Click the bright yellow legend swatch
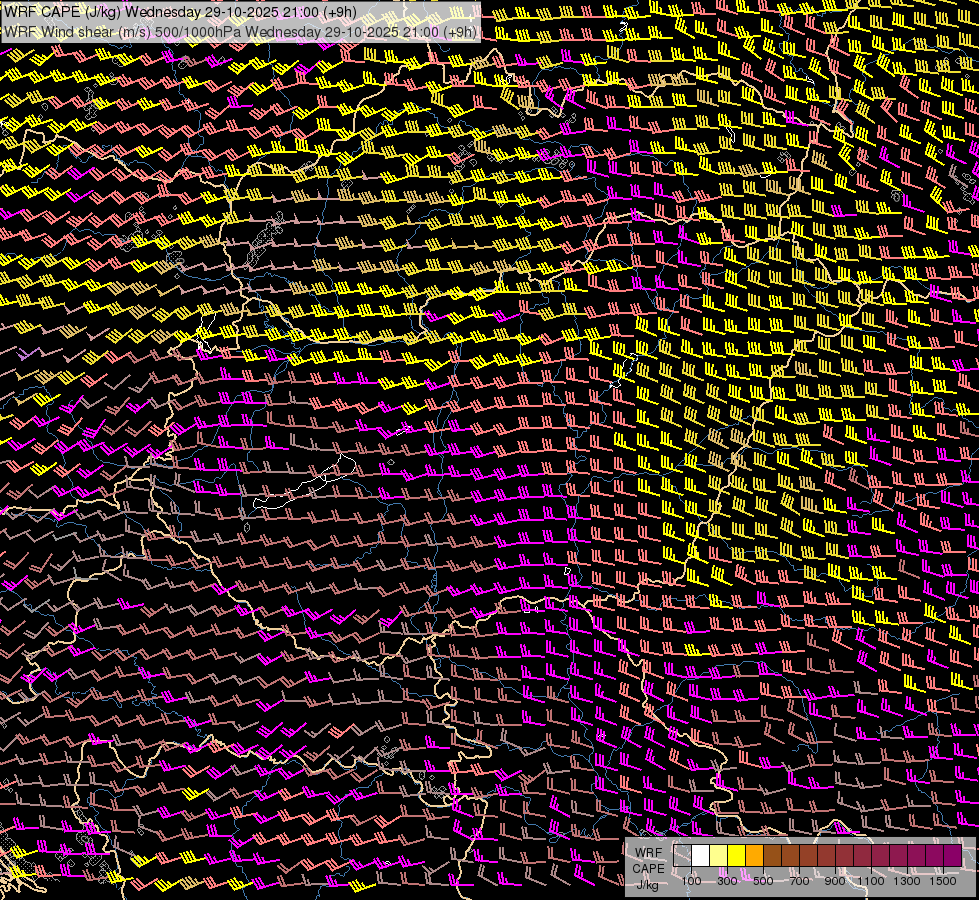Viewport: 979px width, 900px height. (x=736, y=855)
